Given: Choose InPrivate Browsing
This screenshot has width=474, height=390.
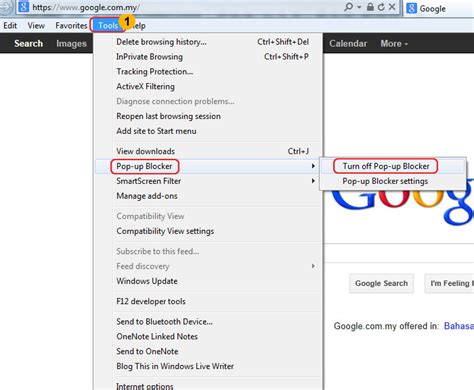Looking at the screenshot, I should click(208, 57).
